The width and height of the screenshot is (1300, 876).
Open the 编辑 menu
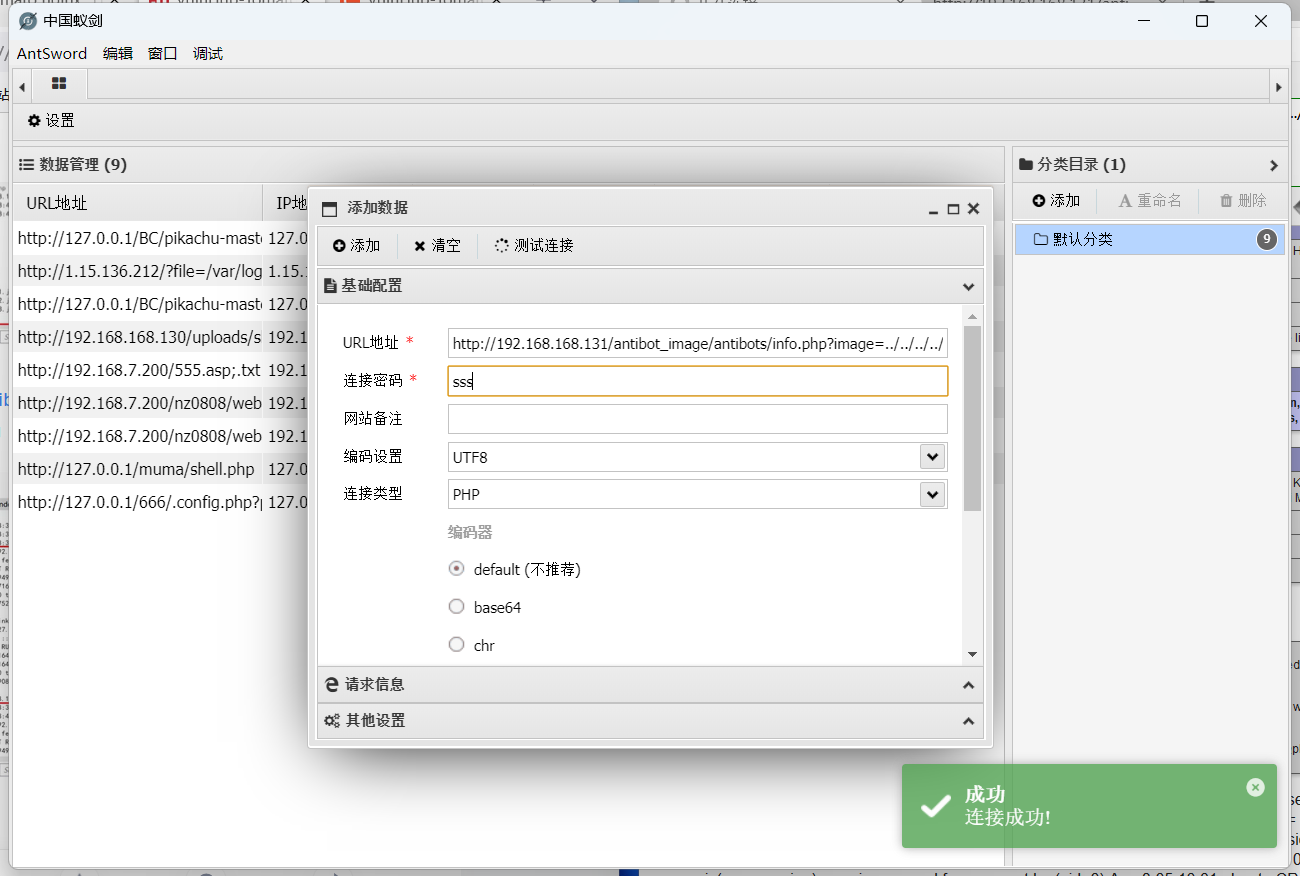(x=118, y=54)
